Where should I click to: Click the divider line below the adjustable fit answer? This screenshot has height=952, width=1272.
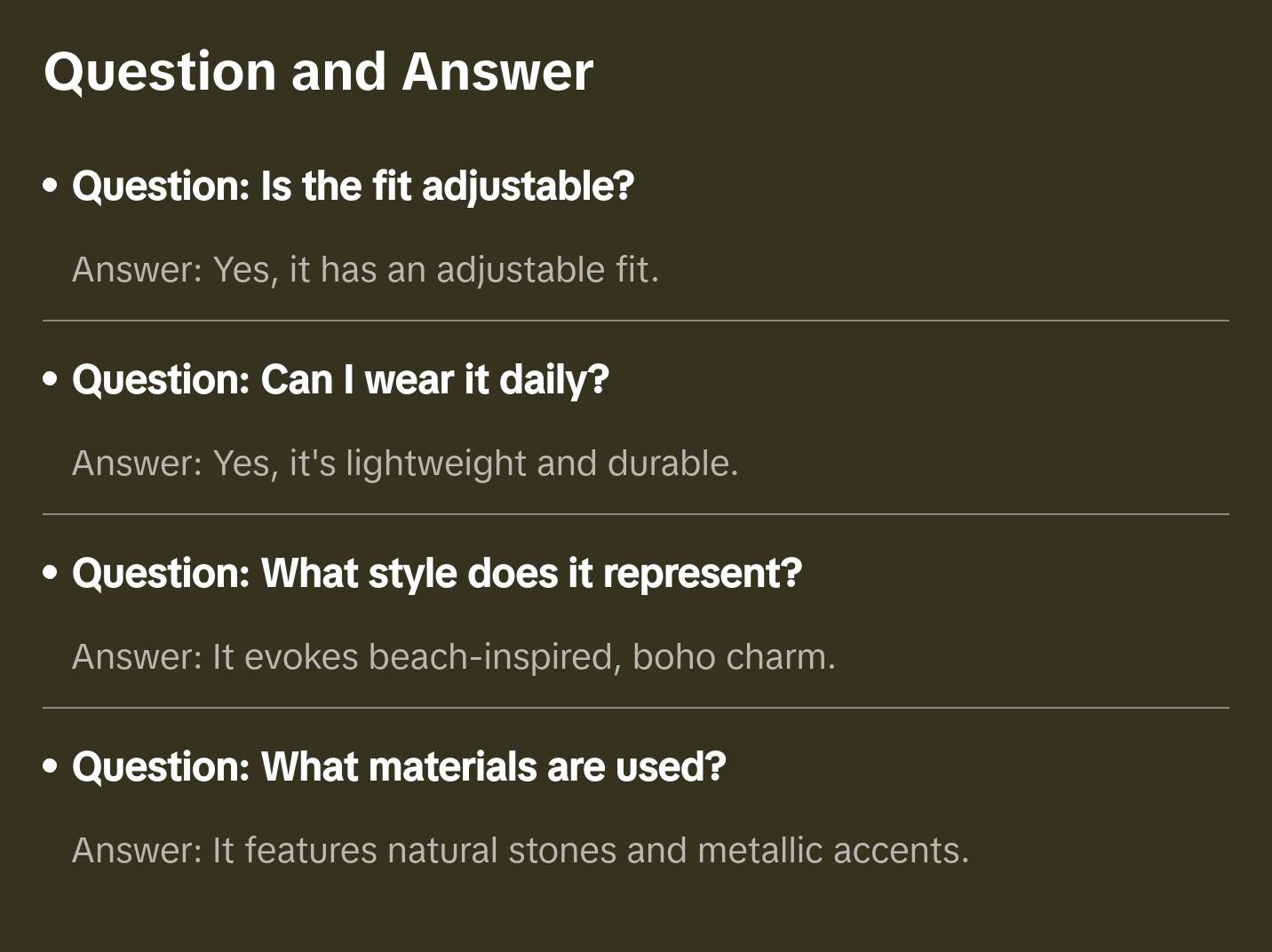(x=636, y=321)
